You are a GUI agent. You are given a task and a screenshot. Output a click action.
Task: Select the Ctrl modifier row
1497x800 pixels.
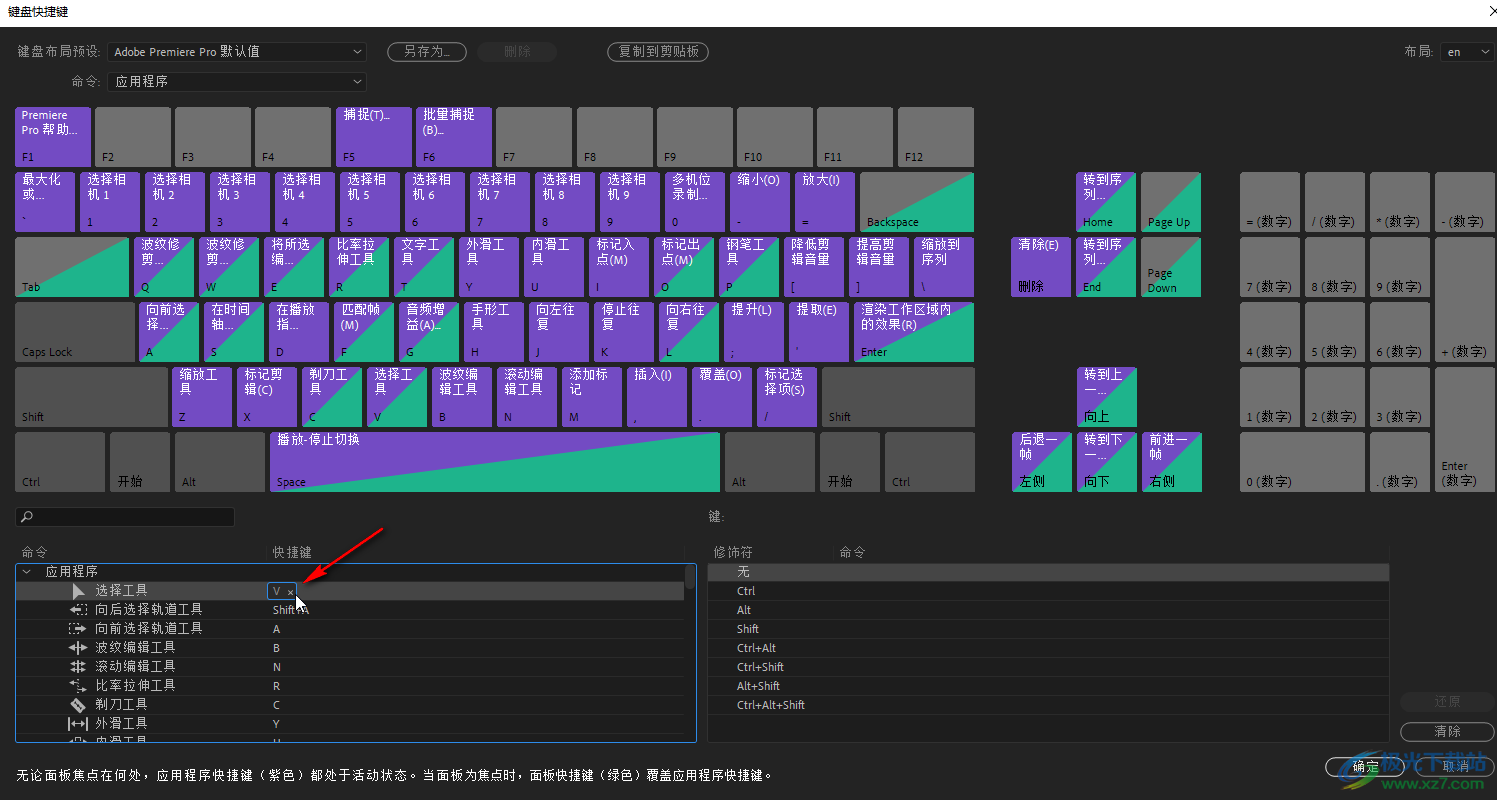(1048, 591)
